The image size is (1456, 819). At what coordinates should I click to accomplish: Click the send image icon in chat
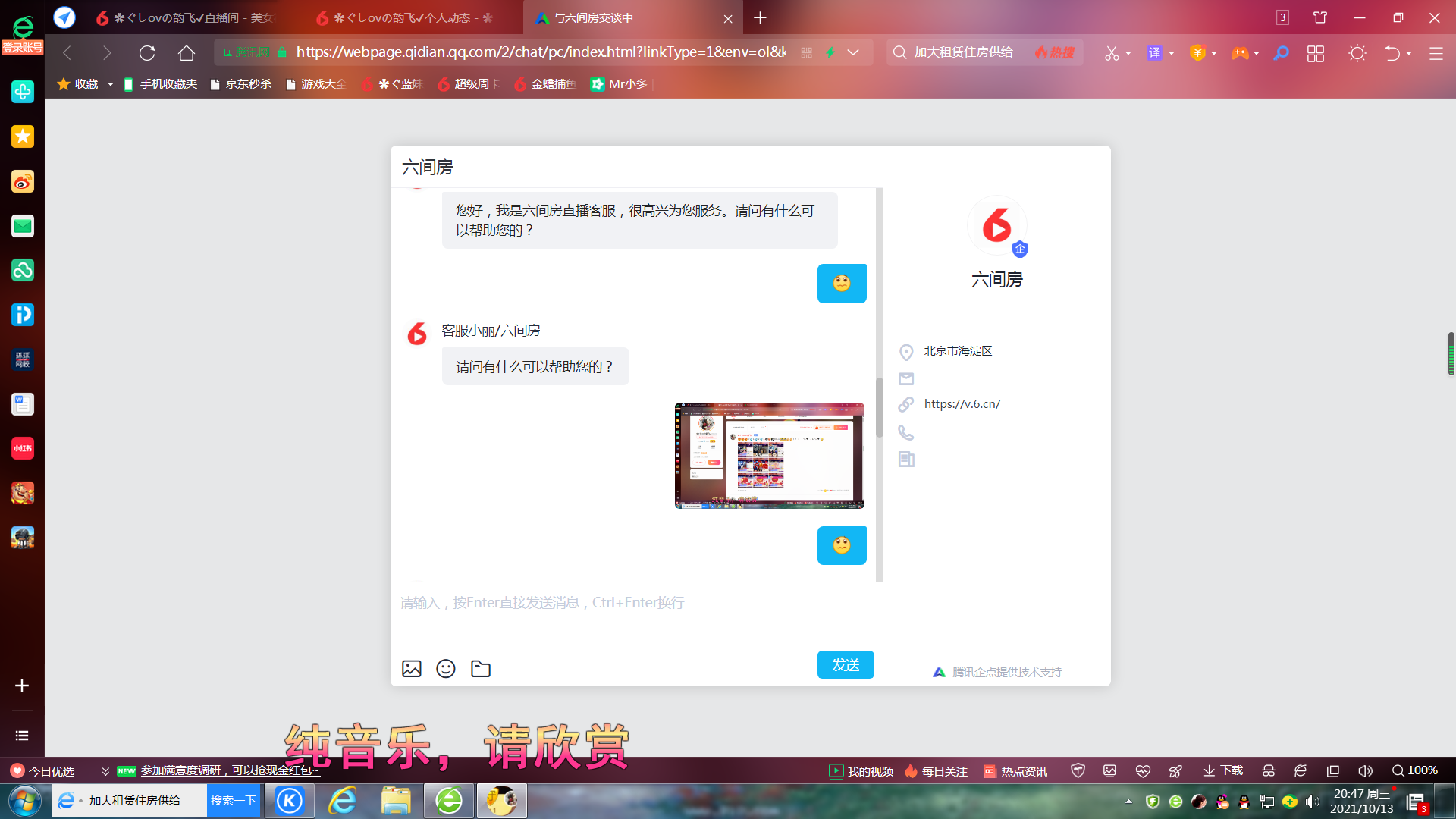tap(412, 669)
